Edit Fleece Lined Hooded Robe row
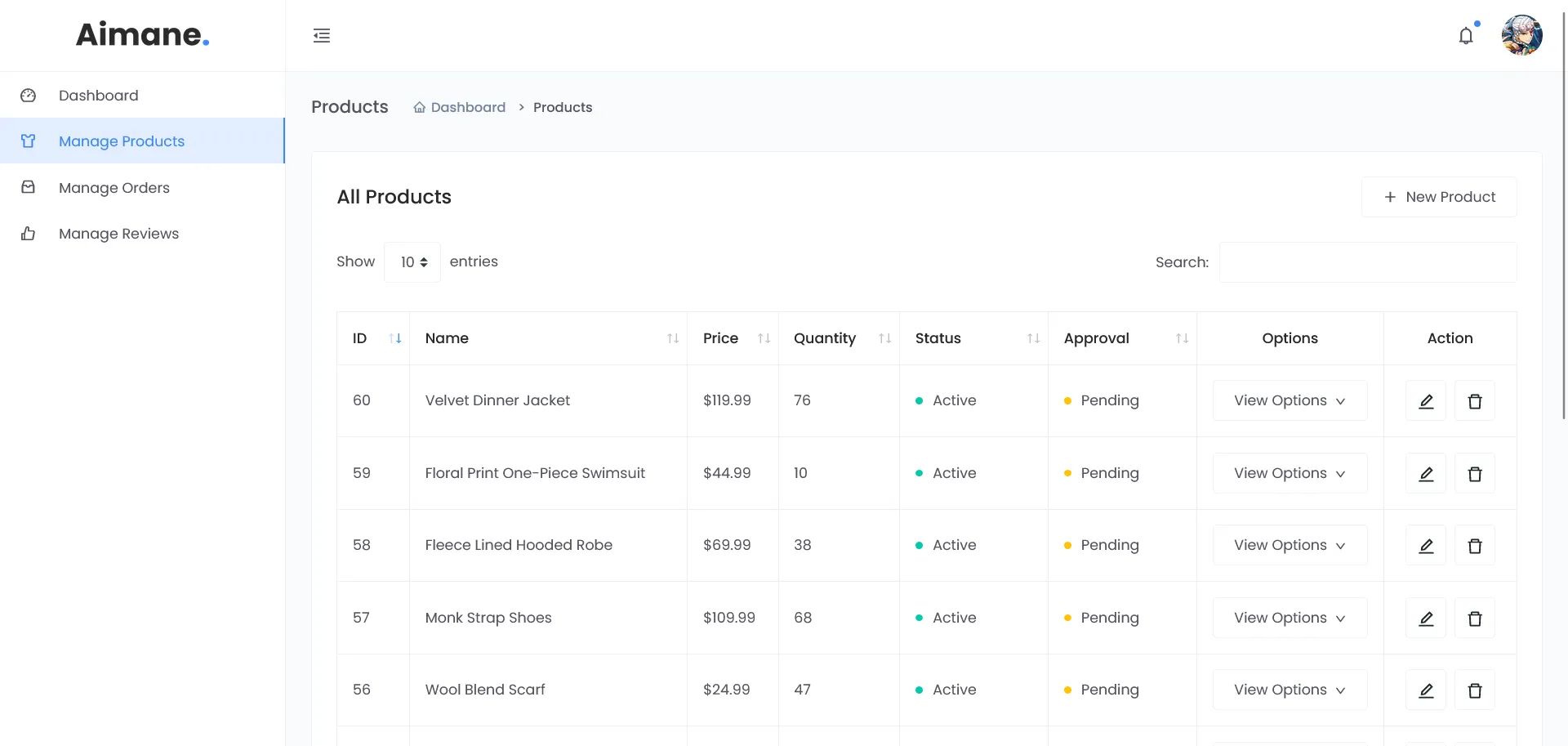 [1426, 545]
